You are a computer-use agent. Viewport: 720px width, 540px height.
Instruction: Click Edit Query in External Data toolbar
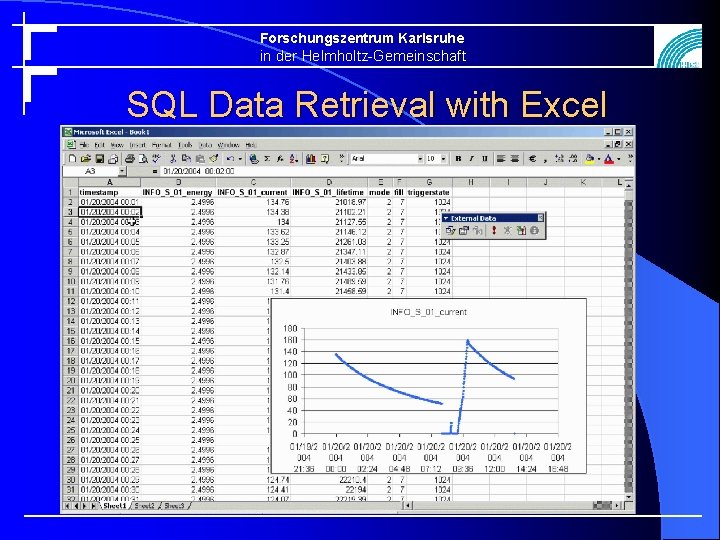450,231
